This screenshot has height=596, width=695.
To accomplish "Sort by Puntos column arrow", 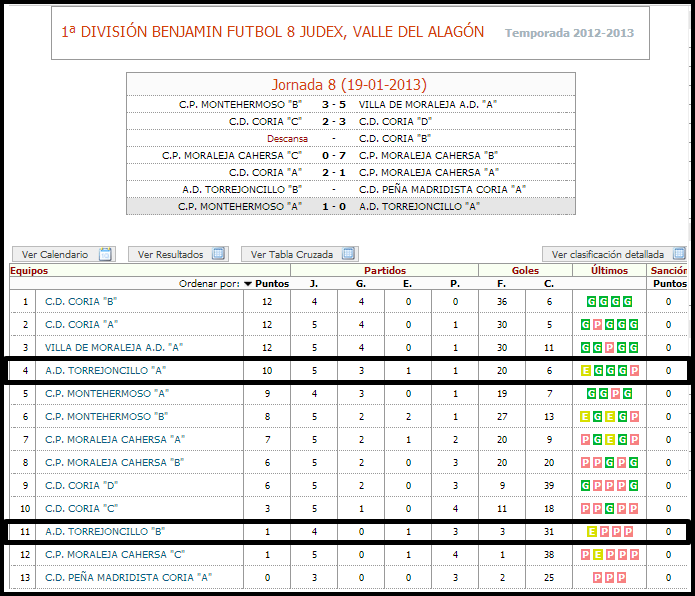I will pyautogui.click(x=248, y=284).
